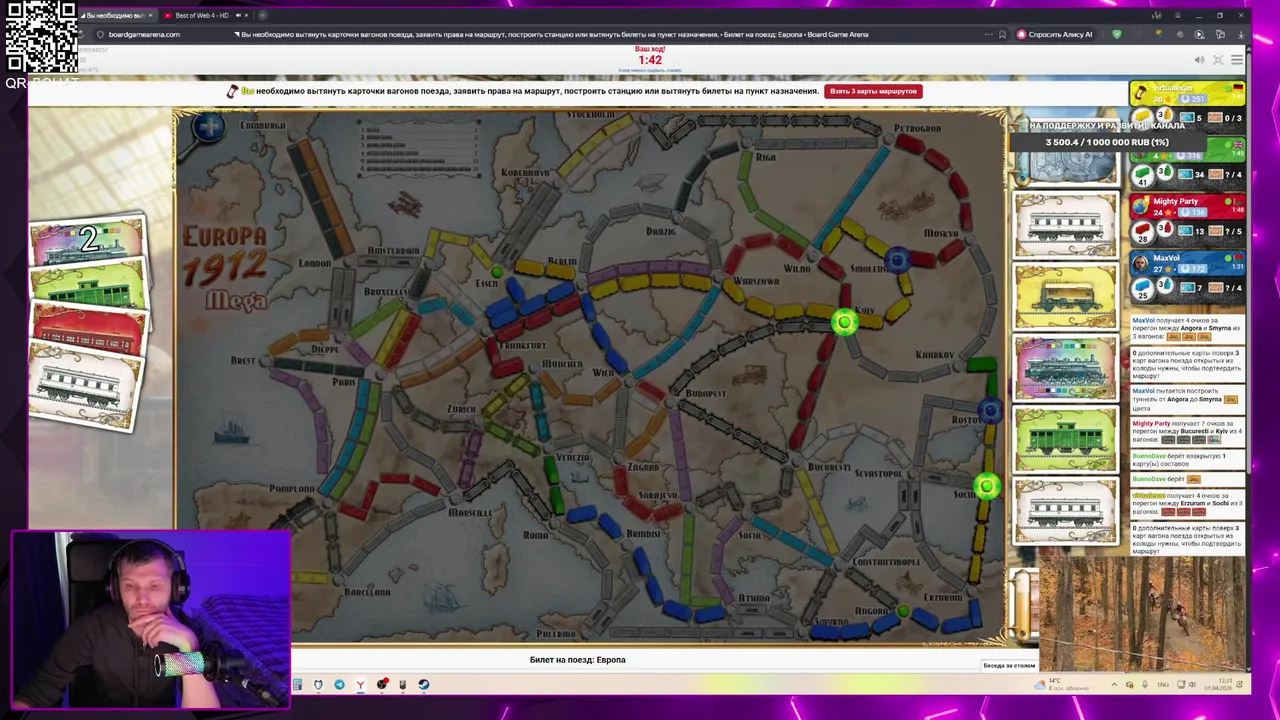Click the 'Беседа за столом' chat button
1280x720 pixels.
click(x=1009, y=666)
